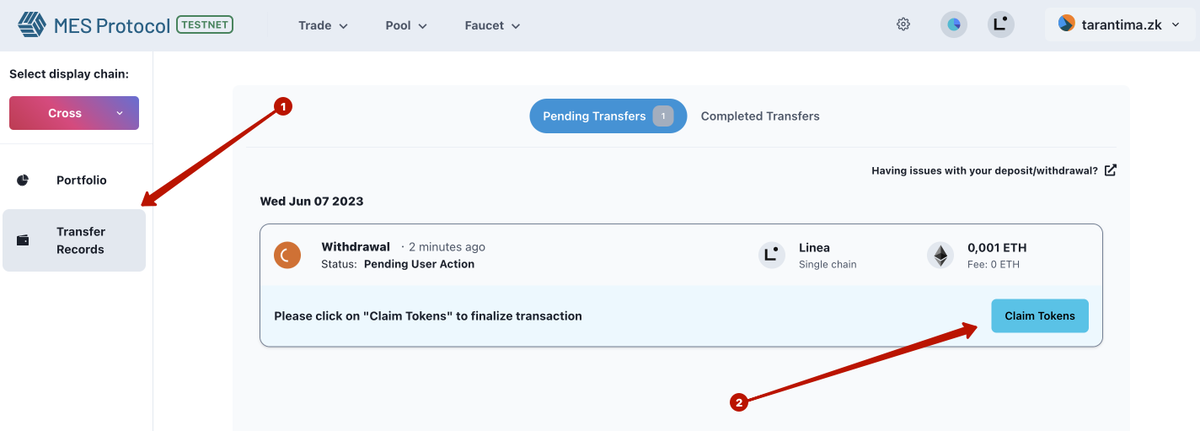Open the settings gear icon
The image size is (1200, 431).
click(903, 25)
